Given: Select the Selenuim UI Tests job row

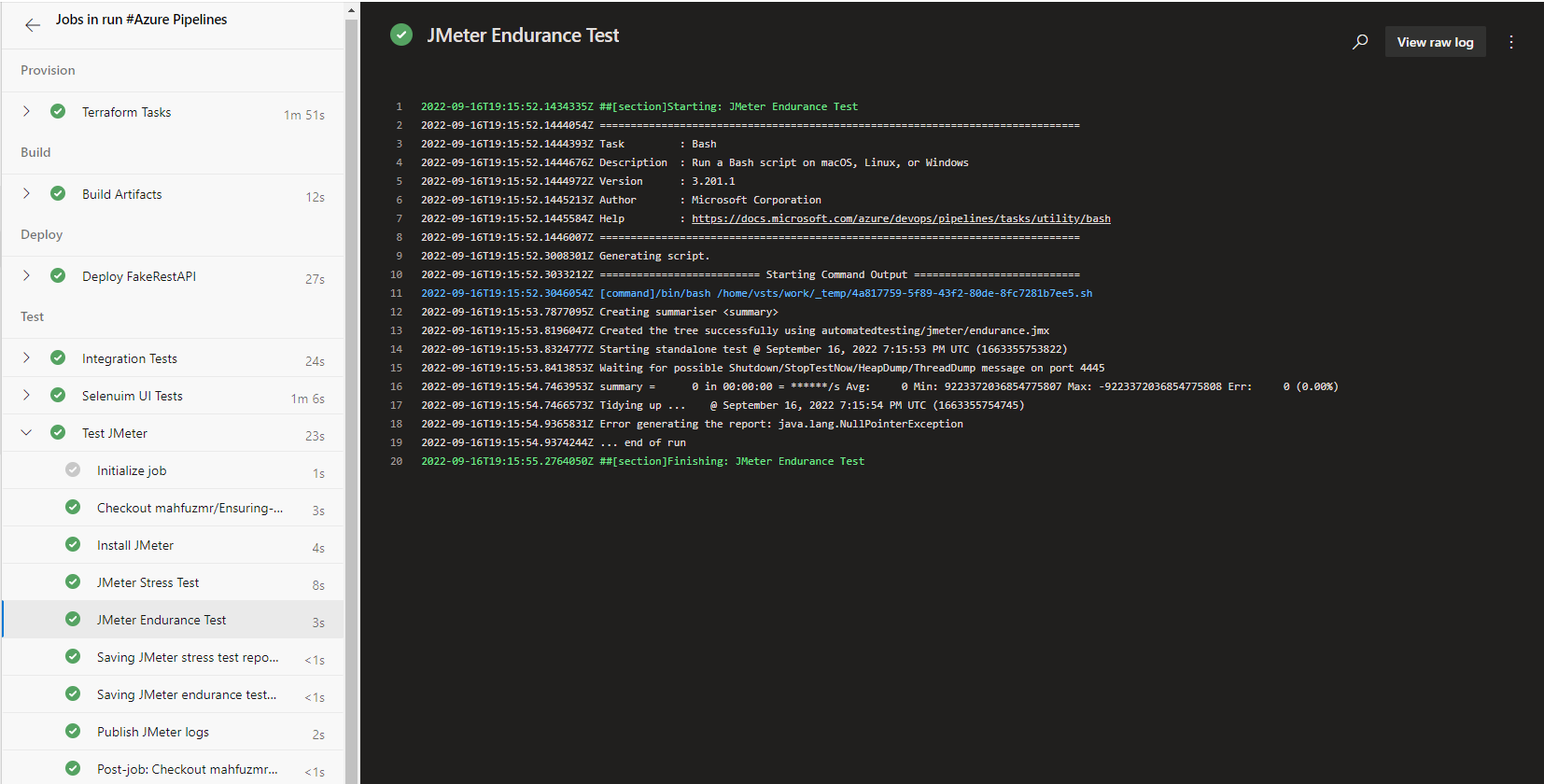Looking at the screenshot, I should [x=174, y=396].
